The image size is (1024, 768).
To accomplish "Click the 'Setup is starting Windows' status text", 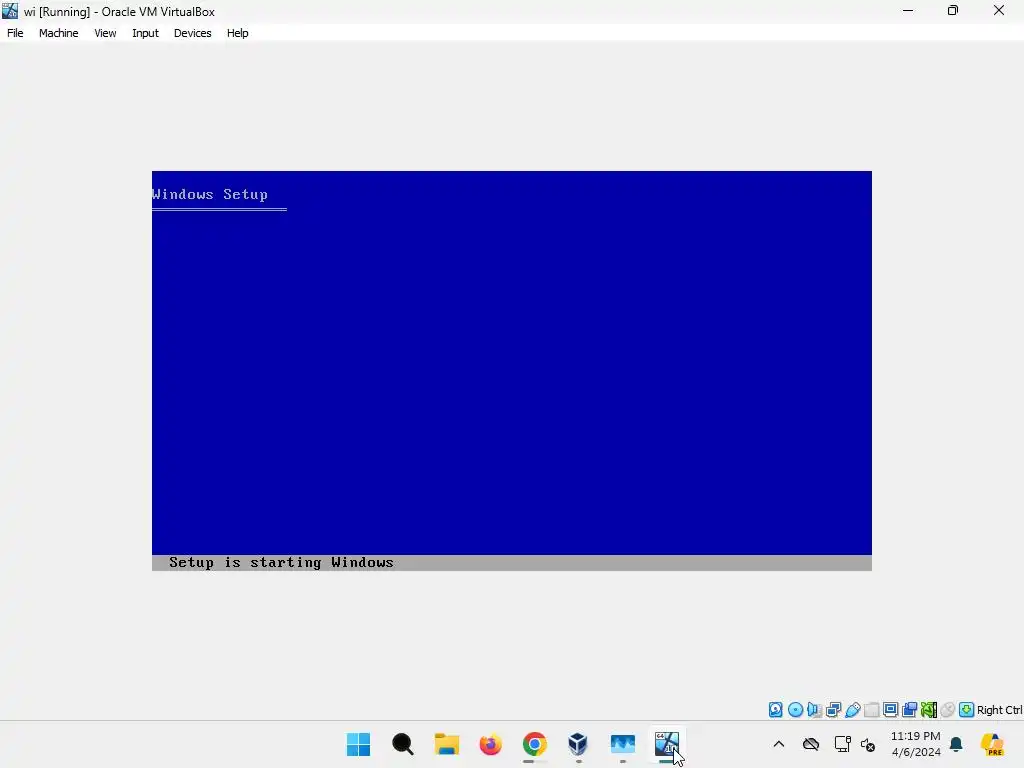I will [x=281, y=562].
